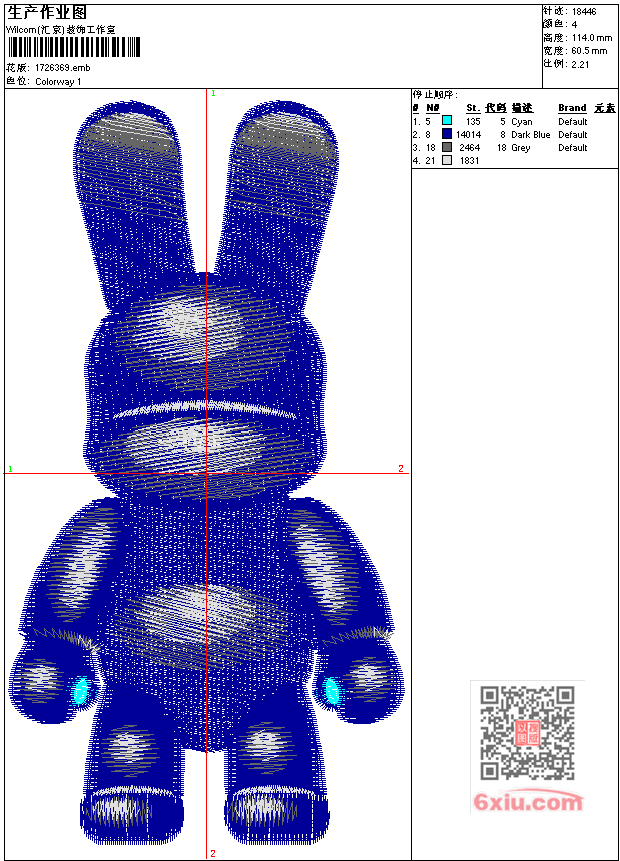Click the file name '1726369.emb'

coord(63,68)
